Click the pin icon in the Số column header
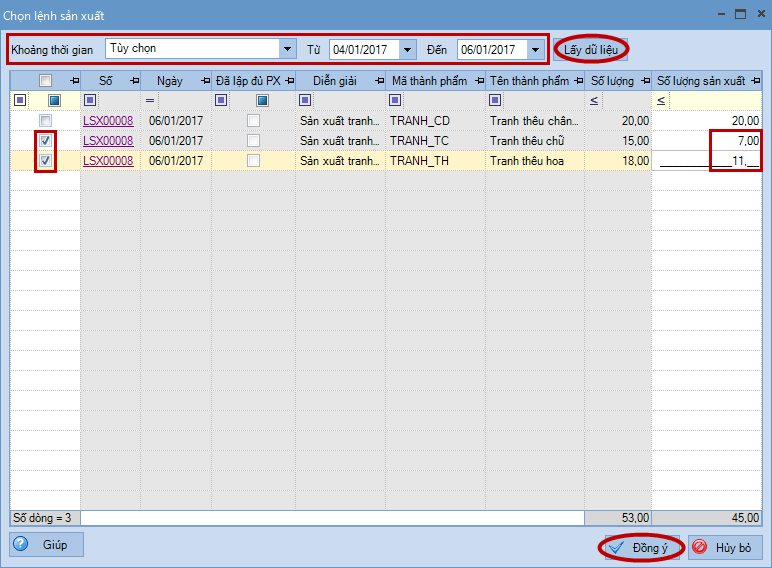The height and width of the screenshot is (568, 772). (x=133, y=81)
